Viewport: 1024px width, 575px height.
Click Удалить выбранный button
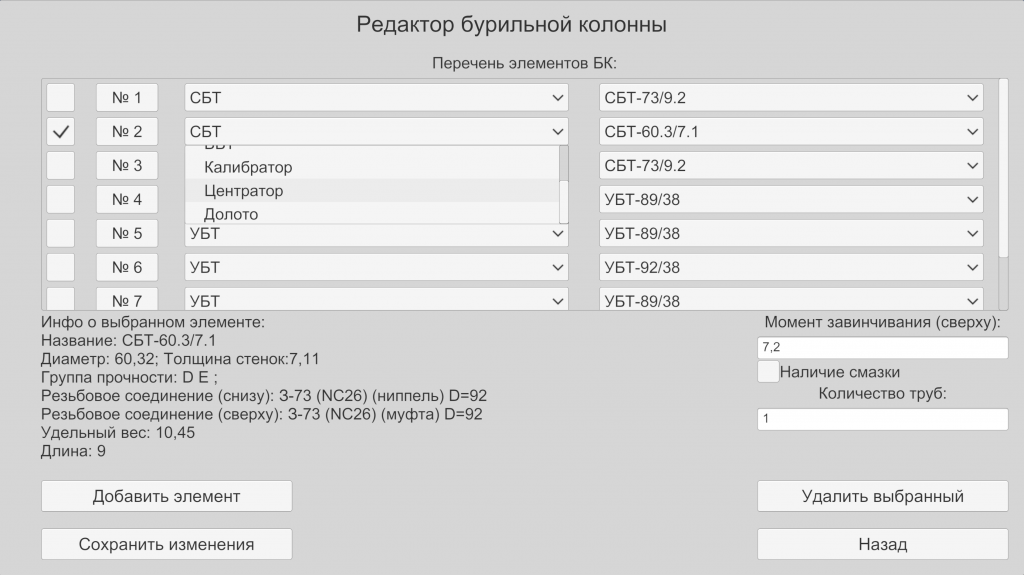pyautogui.click(x=882, y=496)
